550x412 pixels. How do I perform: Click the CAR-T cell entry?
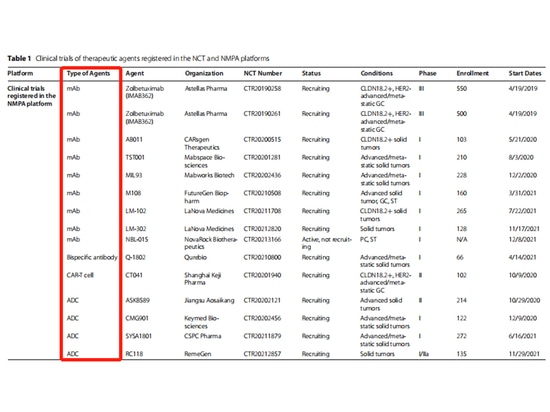[80, 275]
